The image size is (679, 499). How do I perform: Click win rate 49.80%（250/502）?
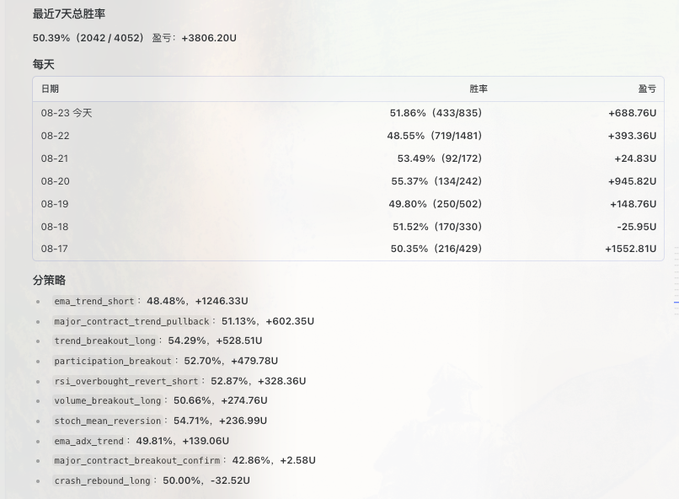tap(435, 204)
